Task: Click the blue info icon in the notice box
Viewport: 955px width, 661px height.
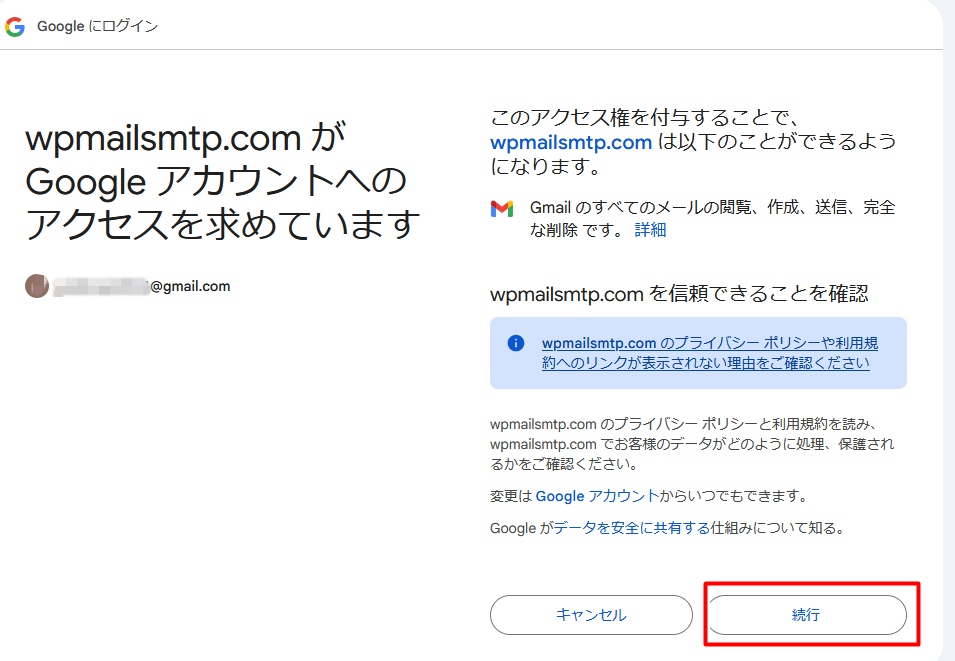Action: coord(516,344)
